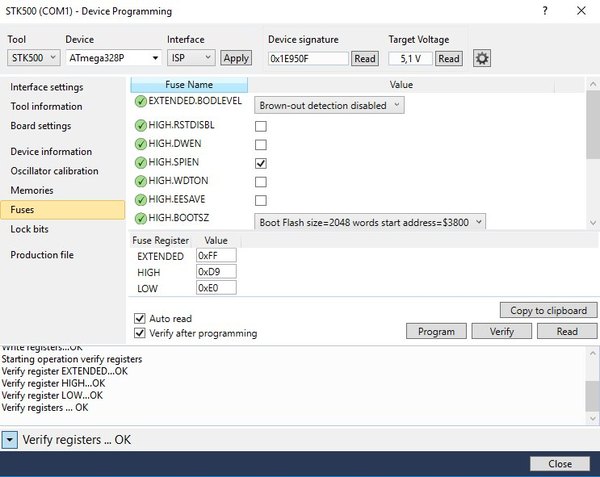Click HIGH.RSTDISBL green status check icon
Image resolution: width=600 pixels, height=477 pixels.
pyautogui.click(x=141, y=125)
